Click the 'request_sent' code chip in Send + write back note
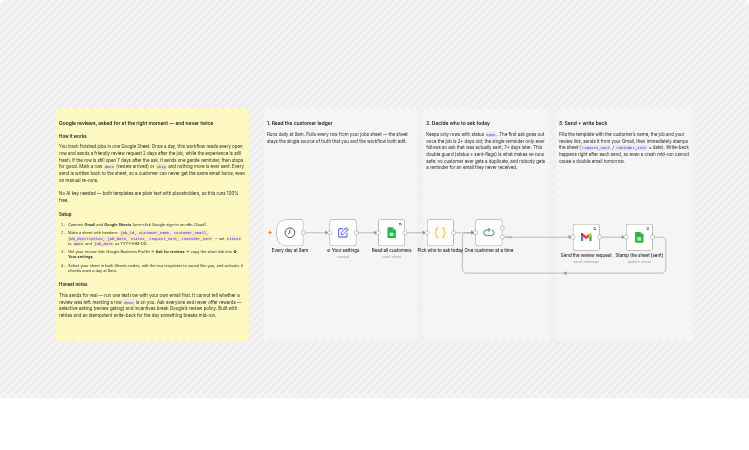 coord(596,148)
